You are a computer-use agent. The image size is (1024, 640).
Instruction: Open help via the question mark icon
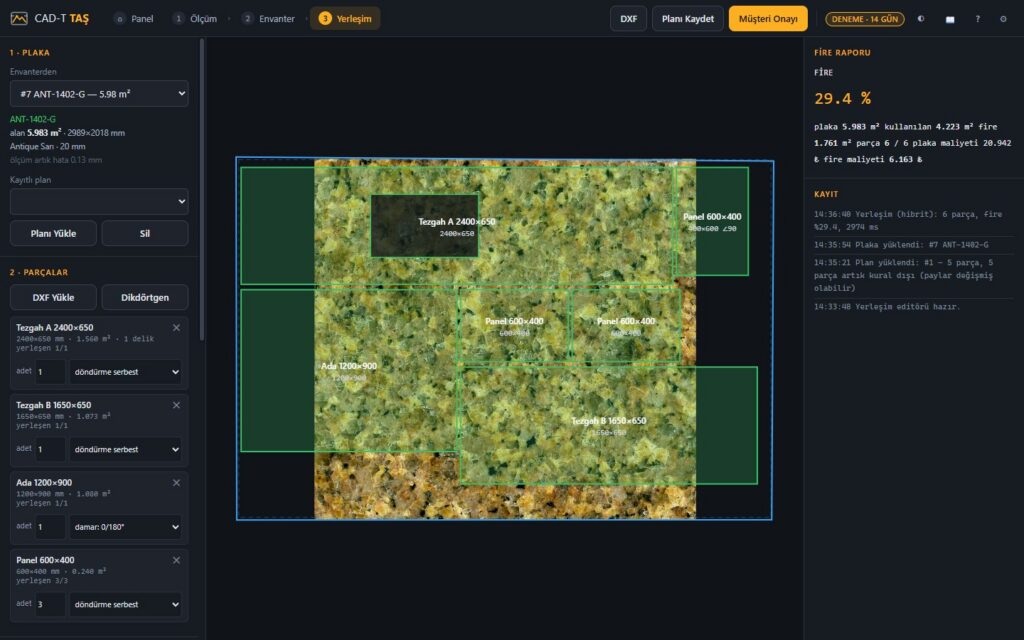(978, 19)
